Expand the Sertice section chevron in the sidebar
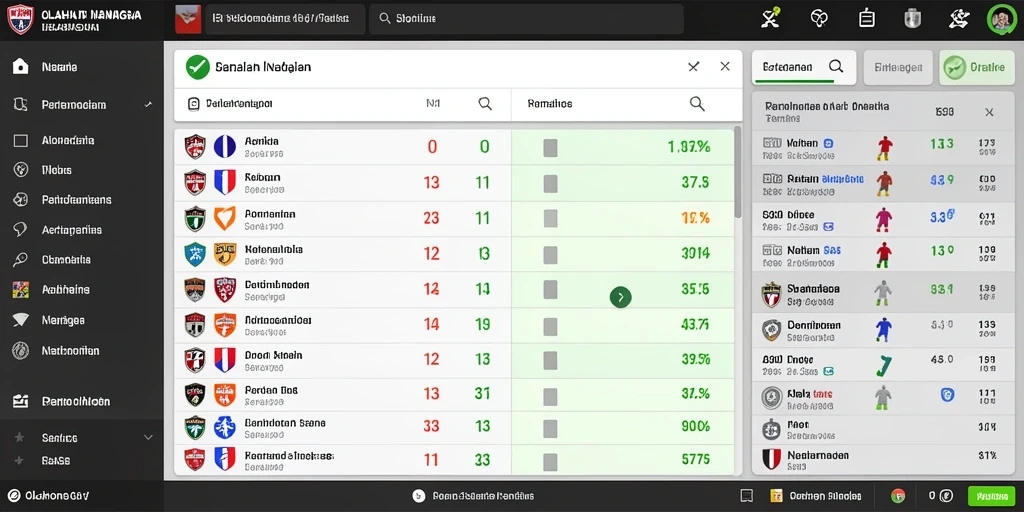1024x512 pixels. pos(148,438)
